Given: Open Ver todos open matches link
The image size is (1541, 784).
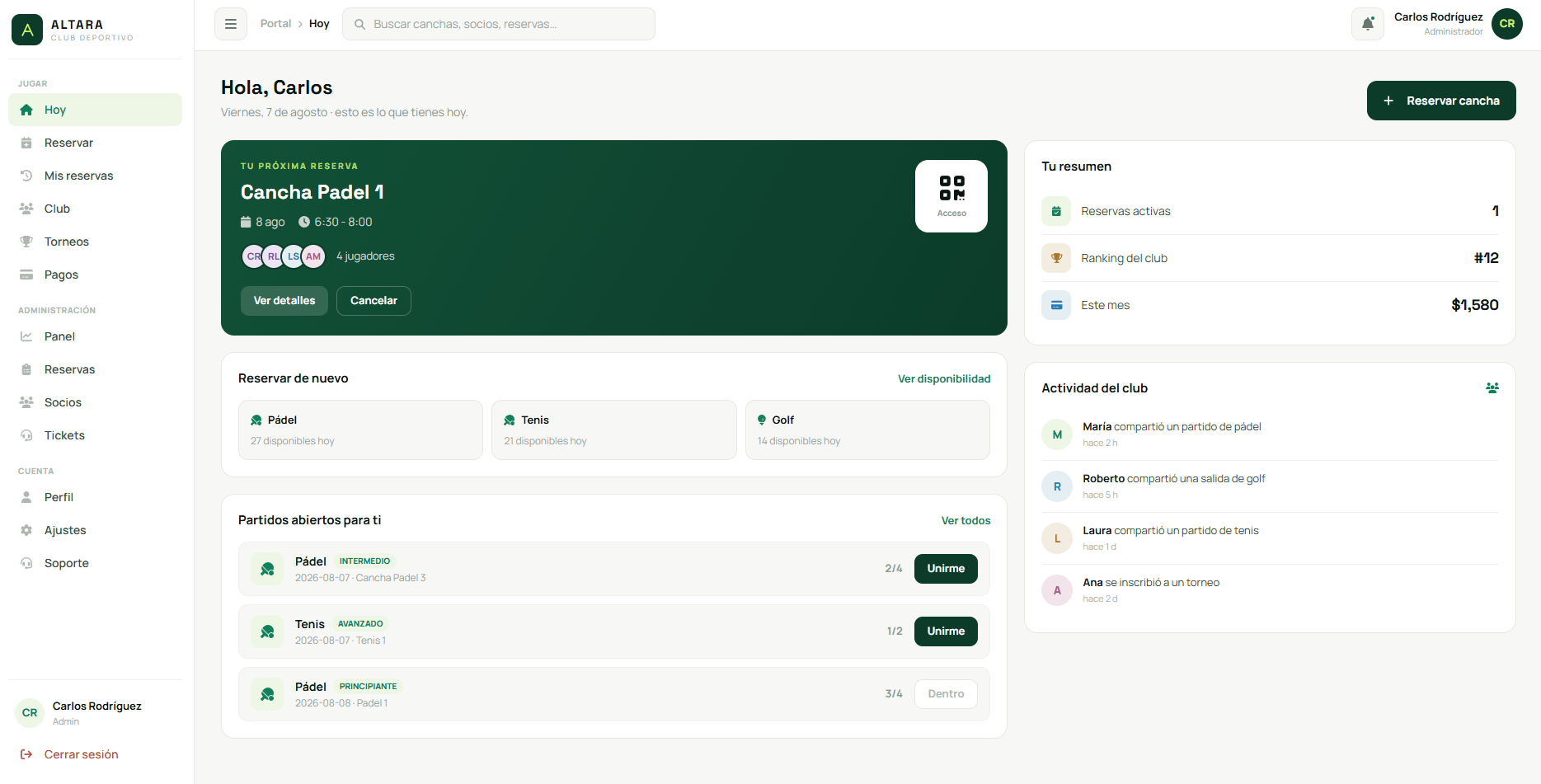Looking at the screenshot, I should point(966,520).
